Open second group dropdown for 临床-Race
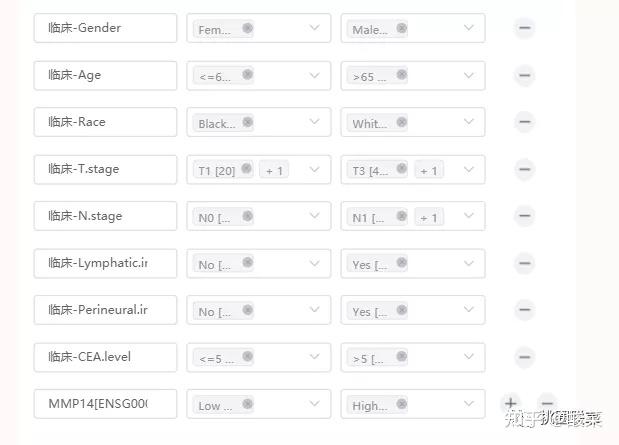 click(x=468, y=122)
